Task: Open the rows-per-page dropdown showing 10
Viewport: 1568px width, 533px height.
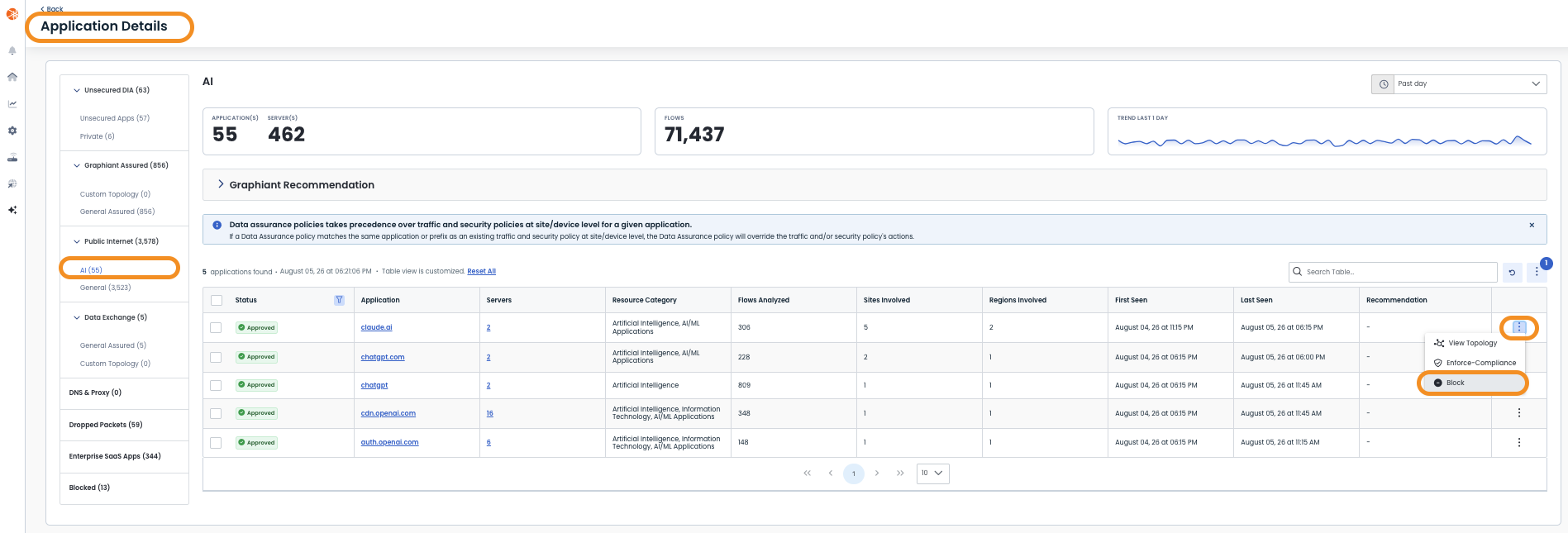Action: pyautogui.click(x=932, y=474)
